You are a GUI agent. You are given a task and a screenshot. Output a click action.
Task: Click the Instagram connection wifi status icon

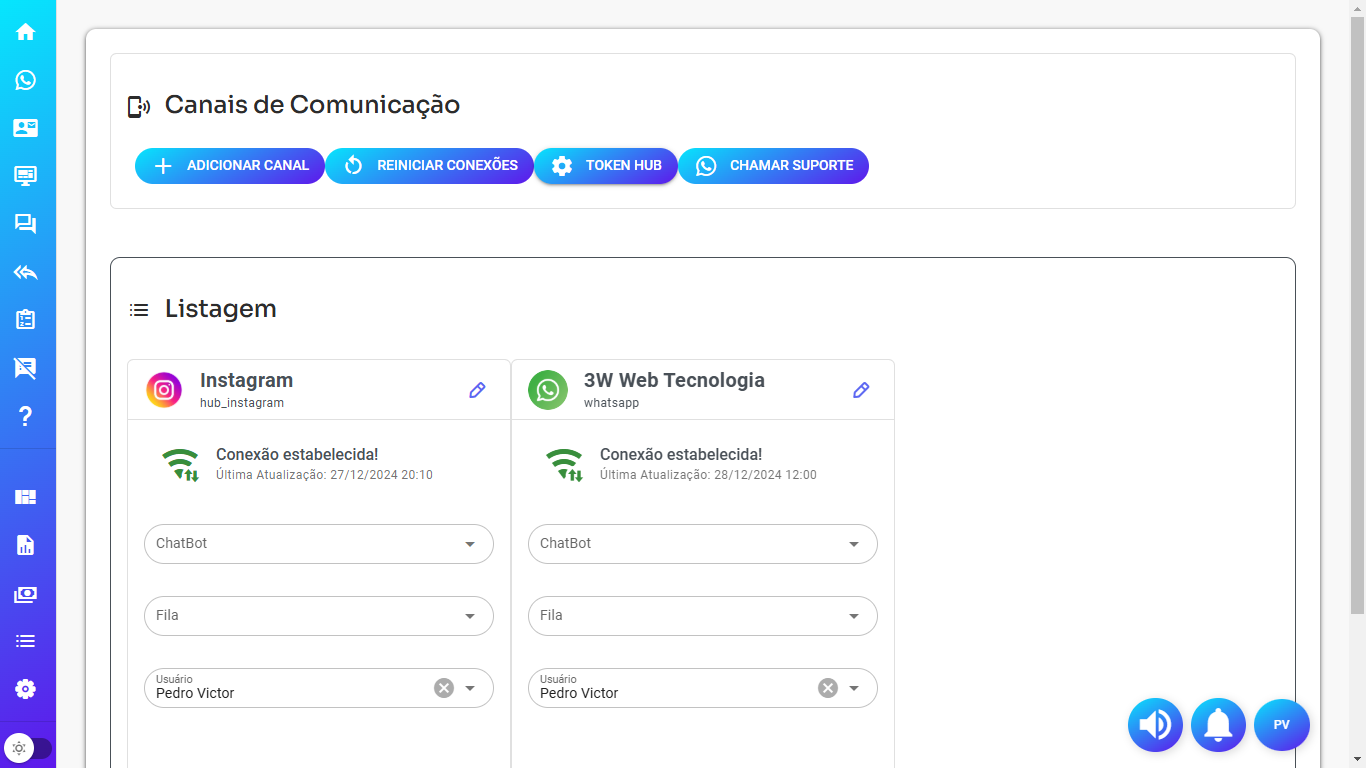(181, 465)
